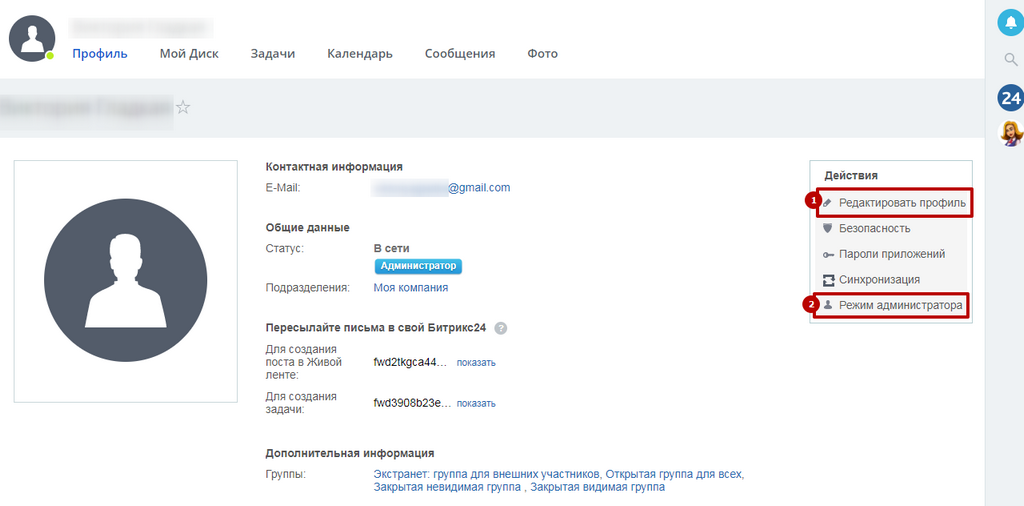The width and height of the screenshot is (1024, 506).
Task: Select the Фото tab
Action: [x=542, y=54]
